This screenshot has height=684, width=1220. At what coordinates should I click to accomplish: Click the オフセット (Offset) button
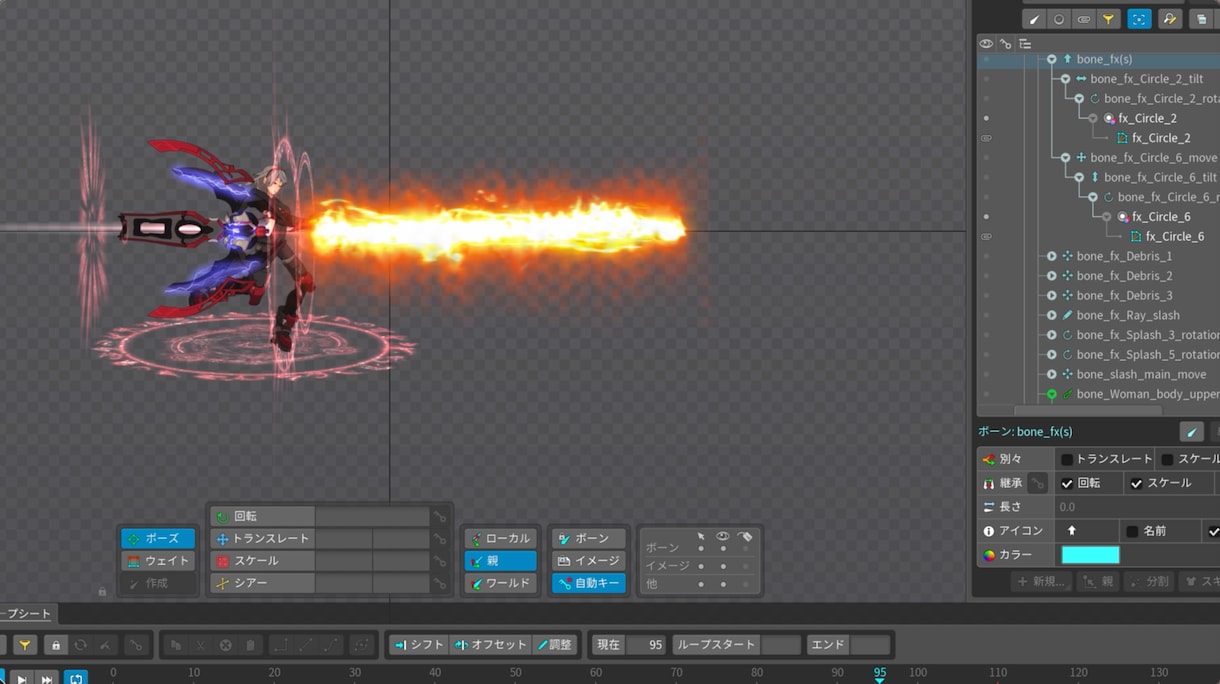[x=491, y=645]
